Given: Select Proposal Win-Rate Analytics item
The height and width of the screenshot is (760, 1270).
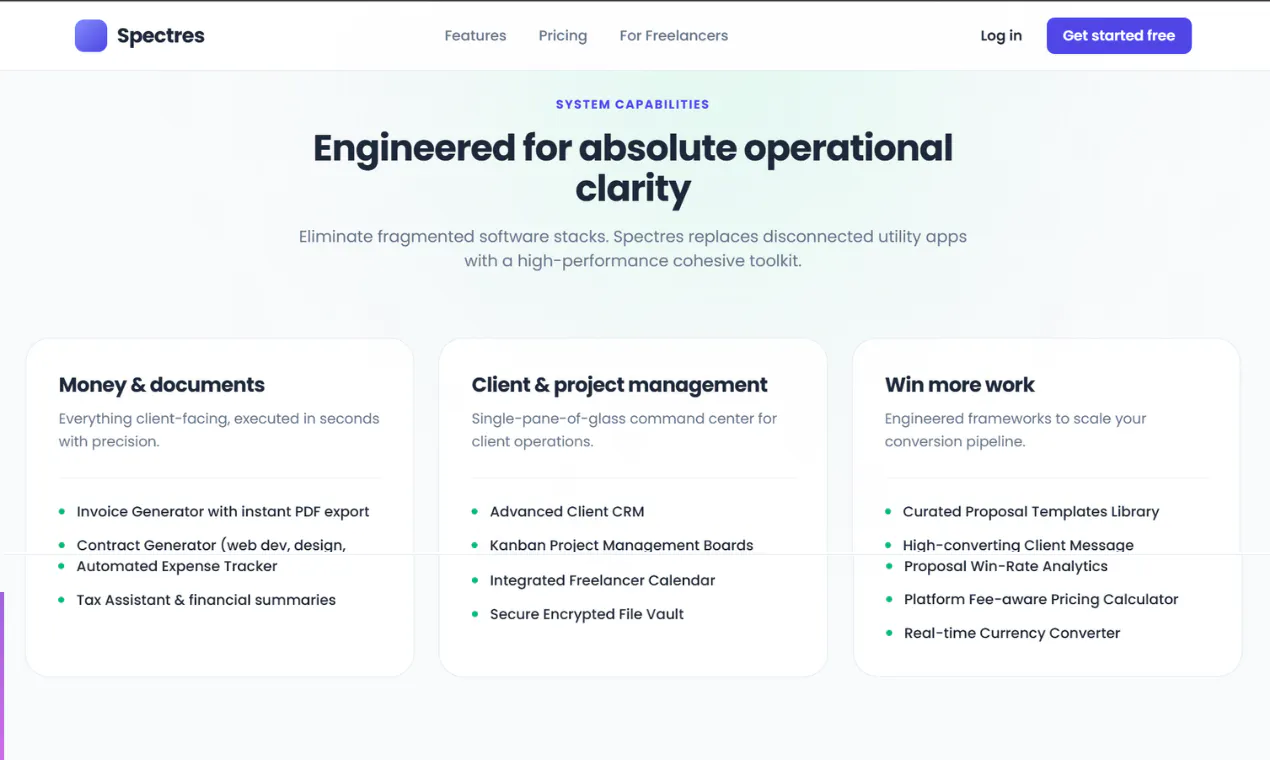Looking at the screenshot, I should click(1006, 566).
